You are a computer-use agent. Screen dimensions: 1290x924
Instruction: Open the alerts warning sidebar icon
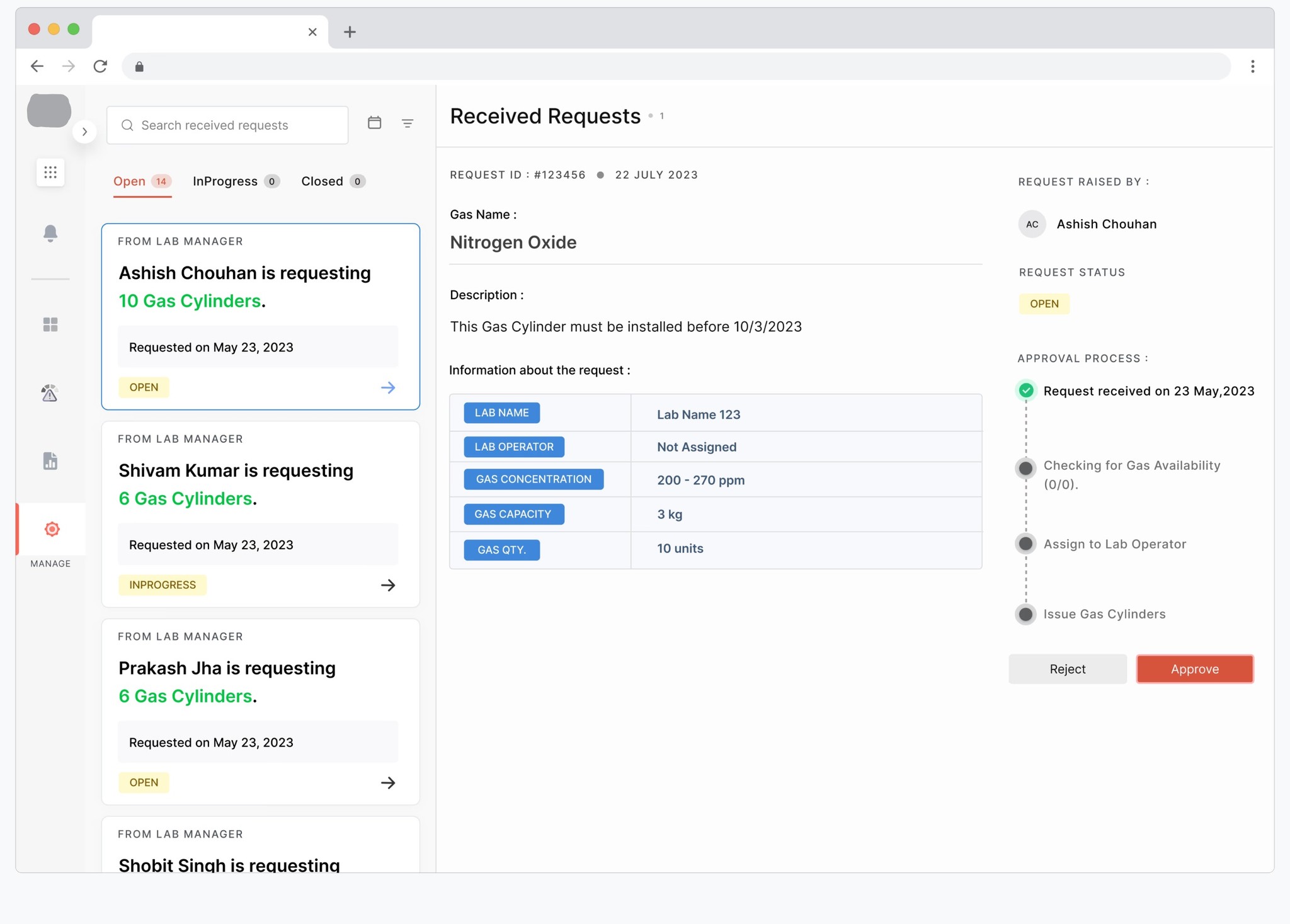(50, 393)
